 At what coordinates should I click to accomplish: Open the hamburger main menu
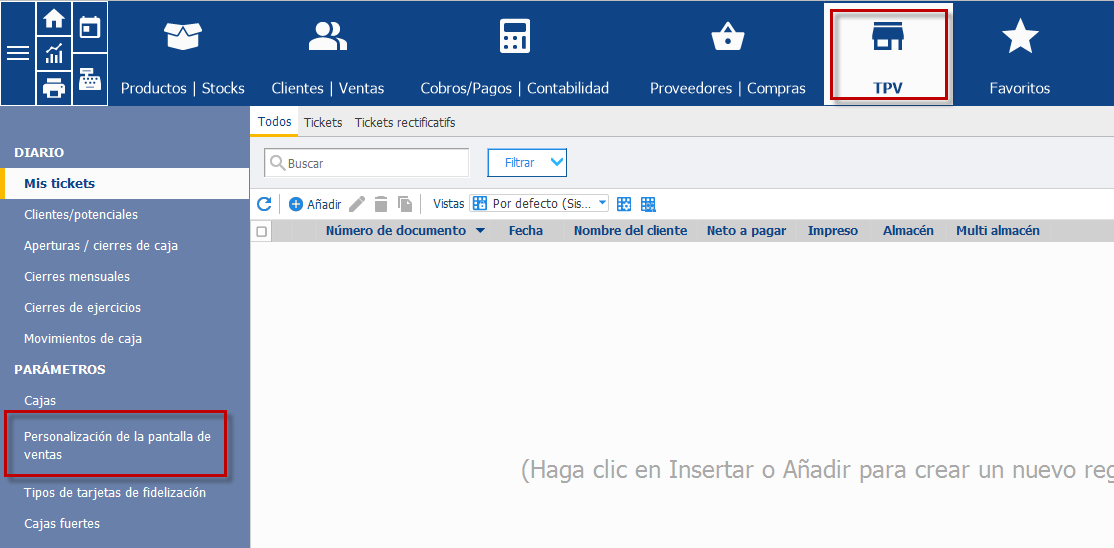tap(18, 53)
